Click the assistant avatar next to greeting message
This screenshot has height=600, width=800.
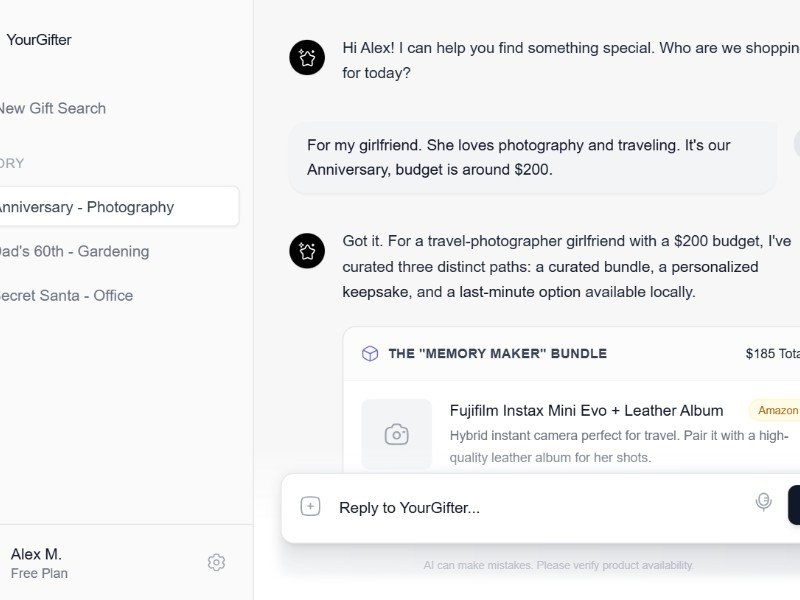[307, 58]
